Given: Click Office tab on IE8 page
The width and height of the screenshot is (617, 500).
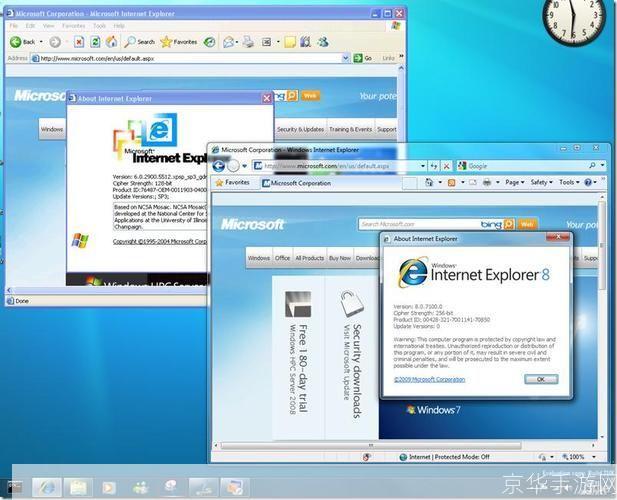Looking at the screenshot, I should coord(282,258).
